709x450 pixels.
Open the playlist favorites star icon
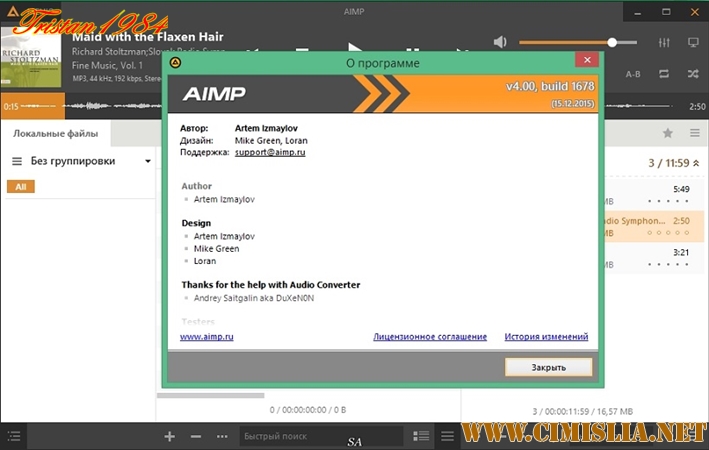667,133
